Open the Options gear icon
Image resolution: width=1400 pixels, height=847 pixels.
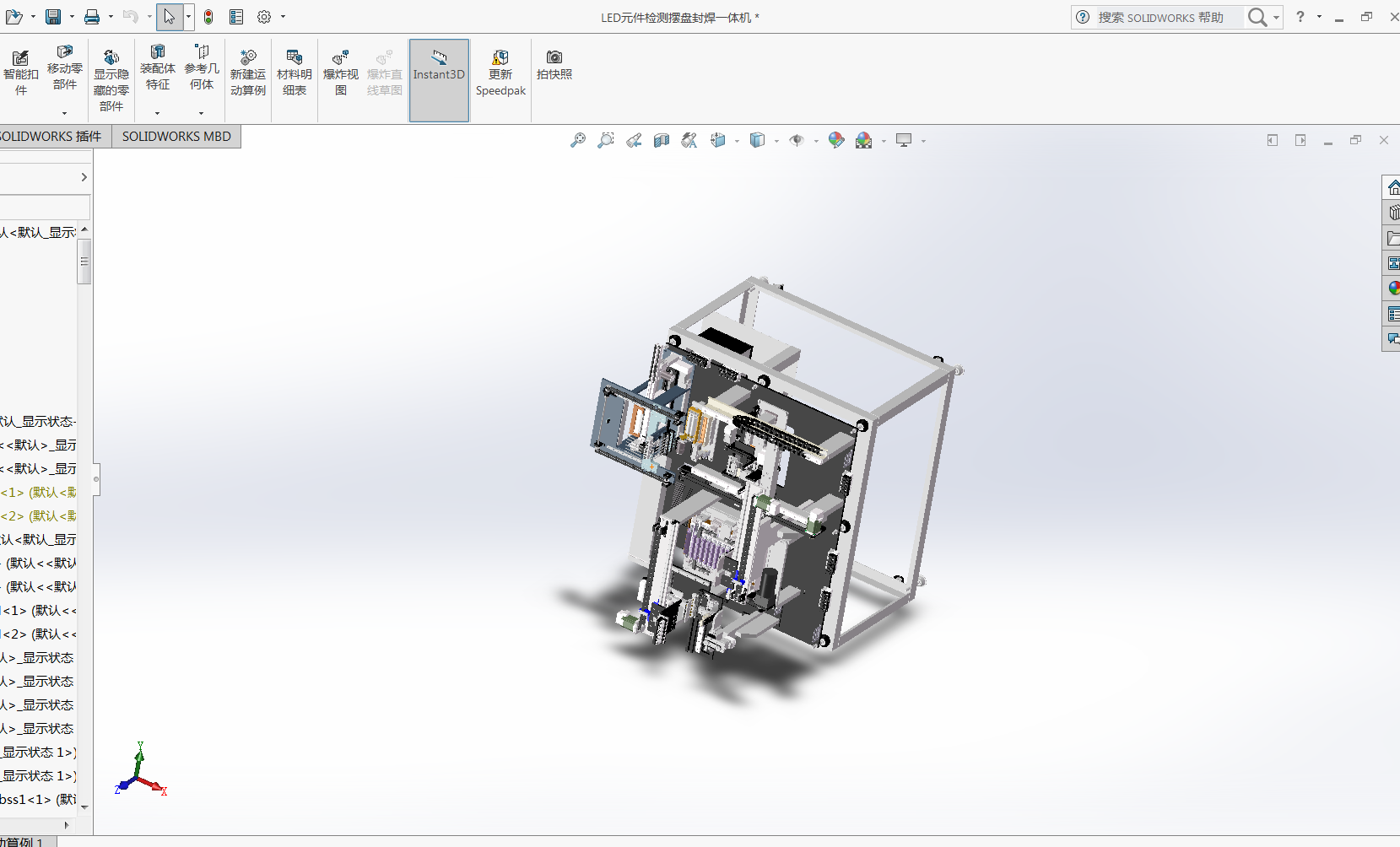264,17
